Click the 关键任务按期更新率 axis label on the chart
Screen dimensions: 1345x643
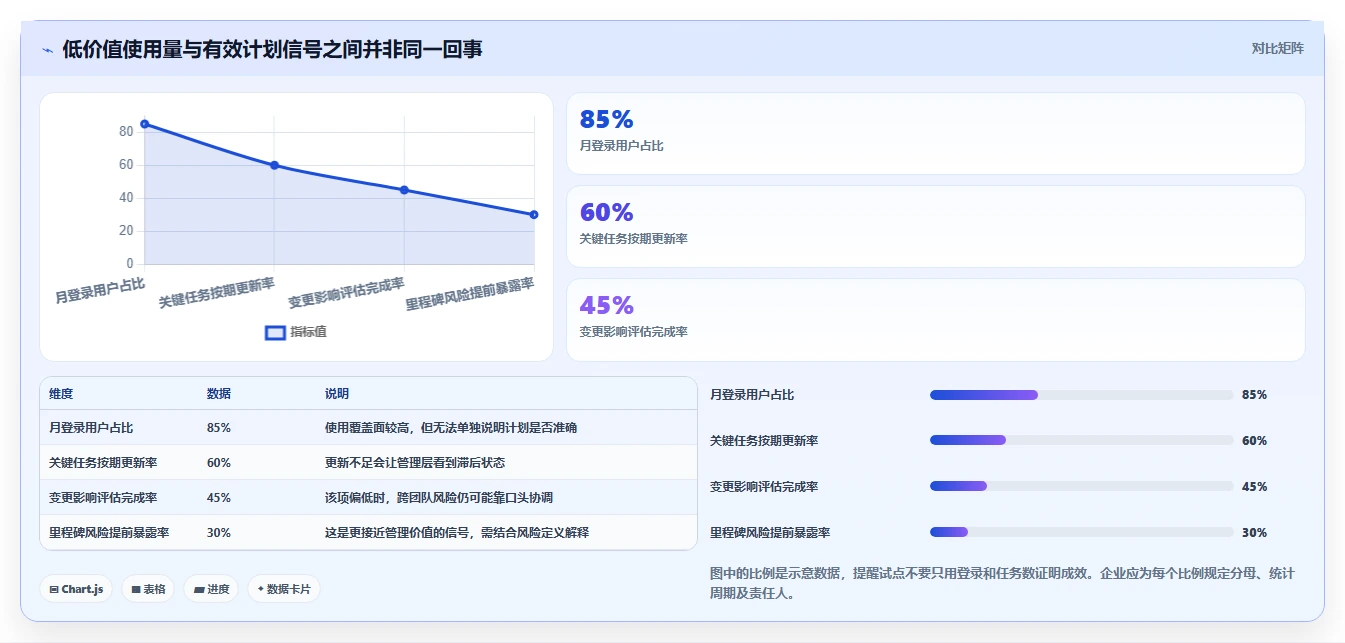[x=217, y=293]
